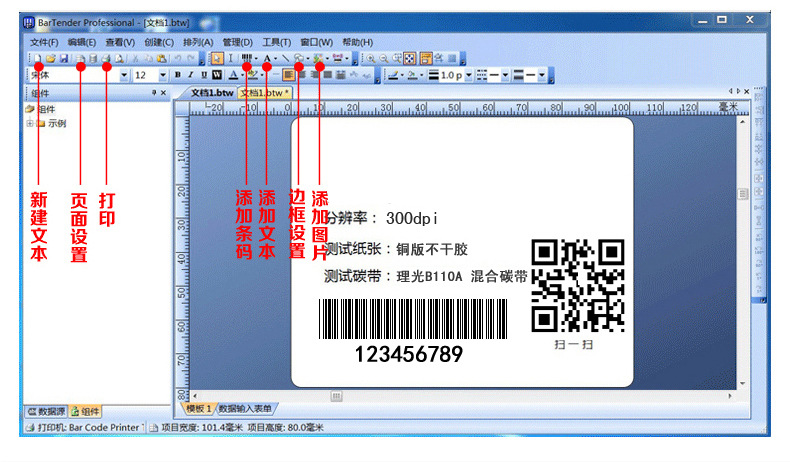
Task: Choose the text cursor I-beam tool
Action: 230,58
